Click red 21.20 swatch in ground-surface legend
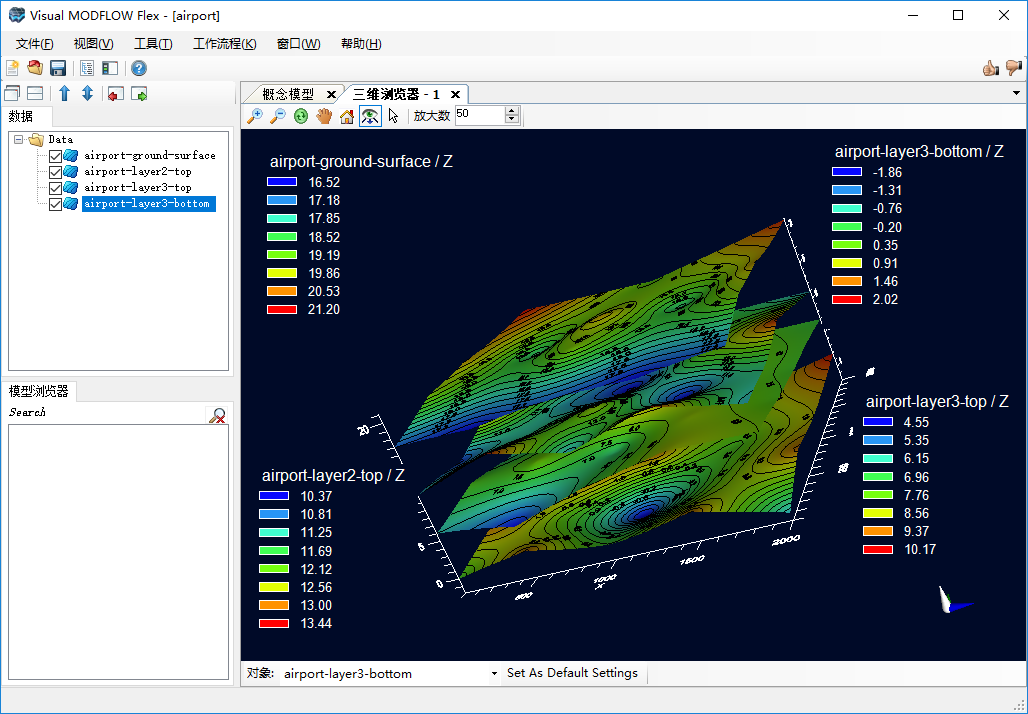The width and height of the screenshot is (1028, 714). click(x=282, y=309)
